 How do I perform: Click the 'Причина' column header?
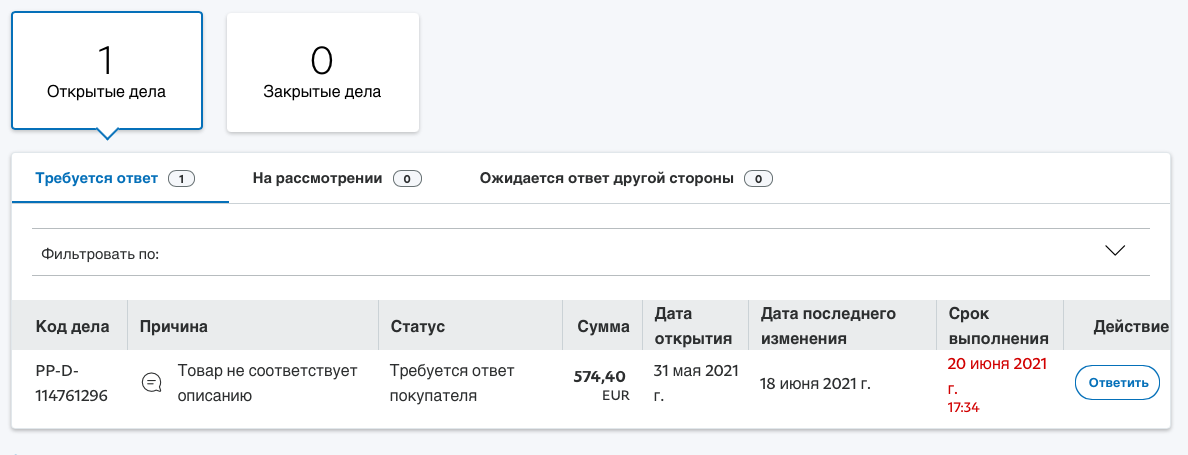tap(174, 327)
